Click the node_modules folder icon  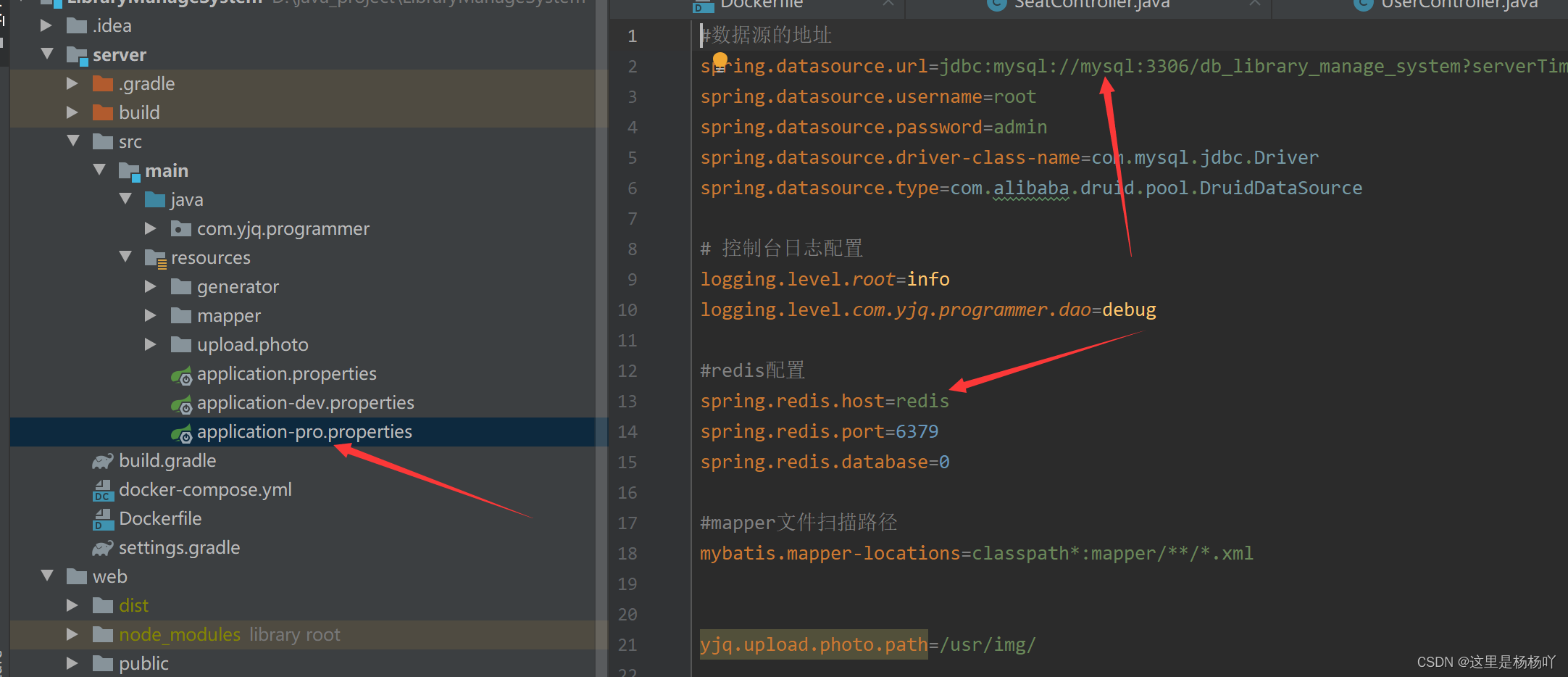coord(103,635)
